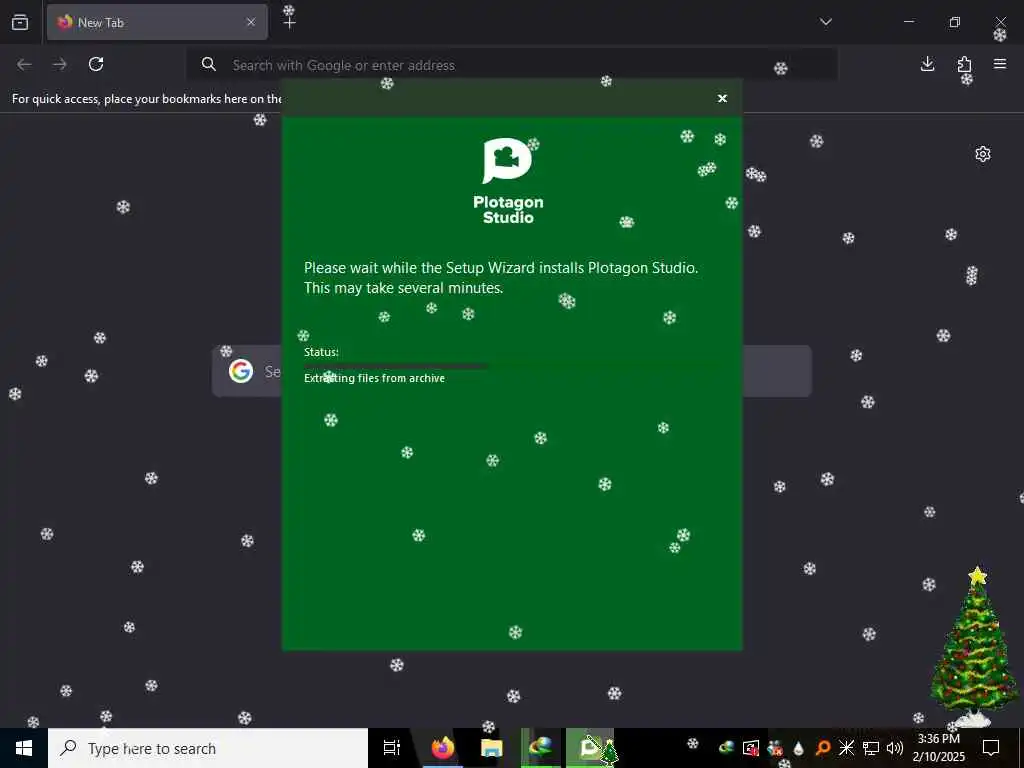Click the search icon in address bar
Screen dimensions: 1024x768
click(208, 64)
